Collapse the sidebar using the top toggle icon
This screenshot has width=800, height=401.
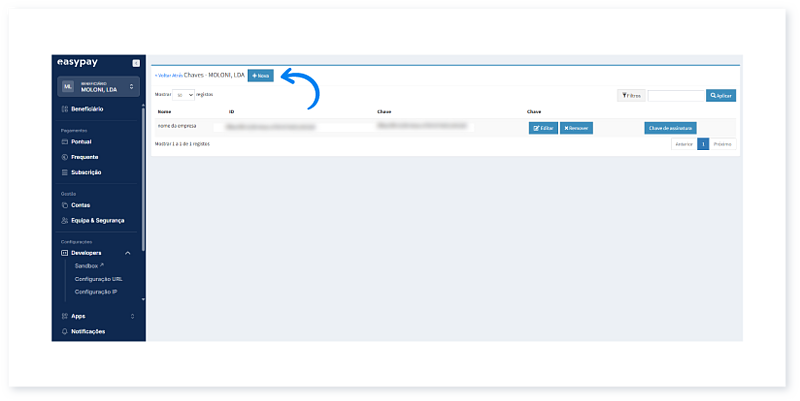tap(135, 63)
